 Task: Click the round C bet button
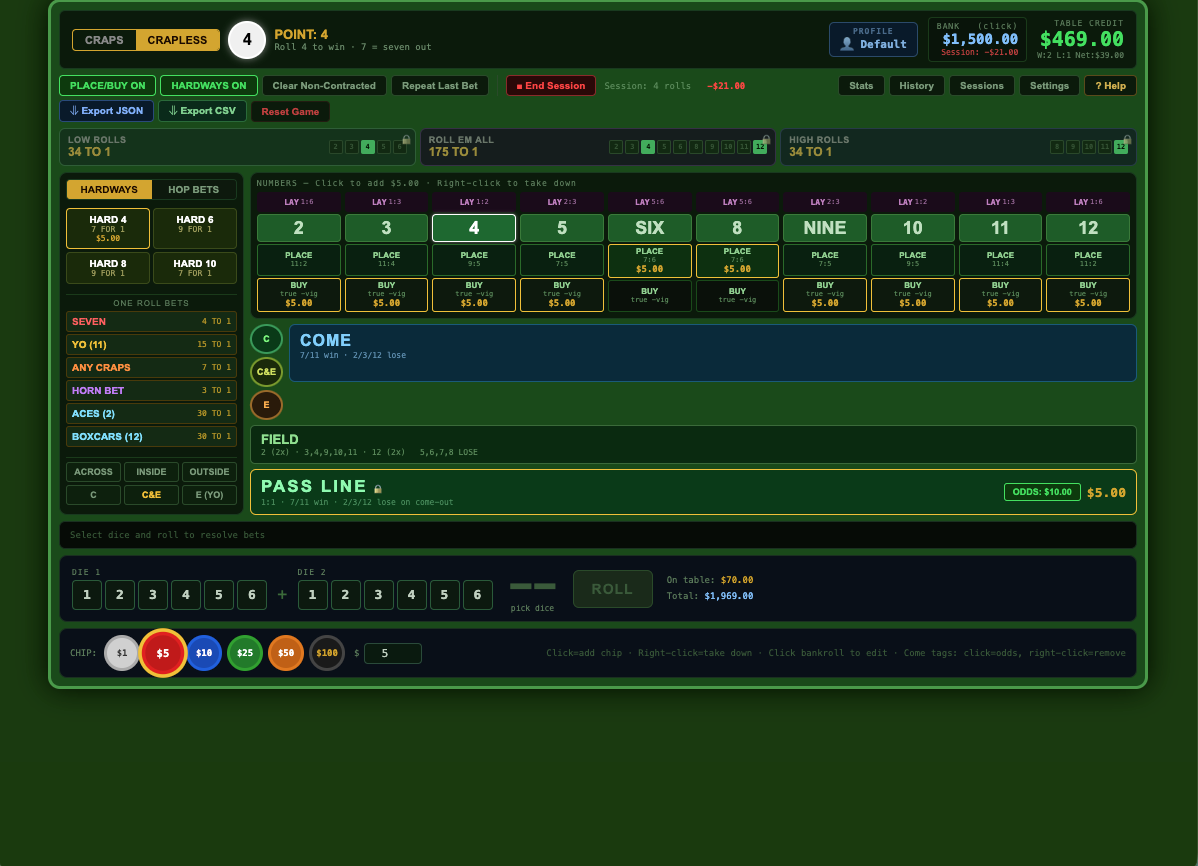pos(267,339)
